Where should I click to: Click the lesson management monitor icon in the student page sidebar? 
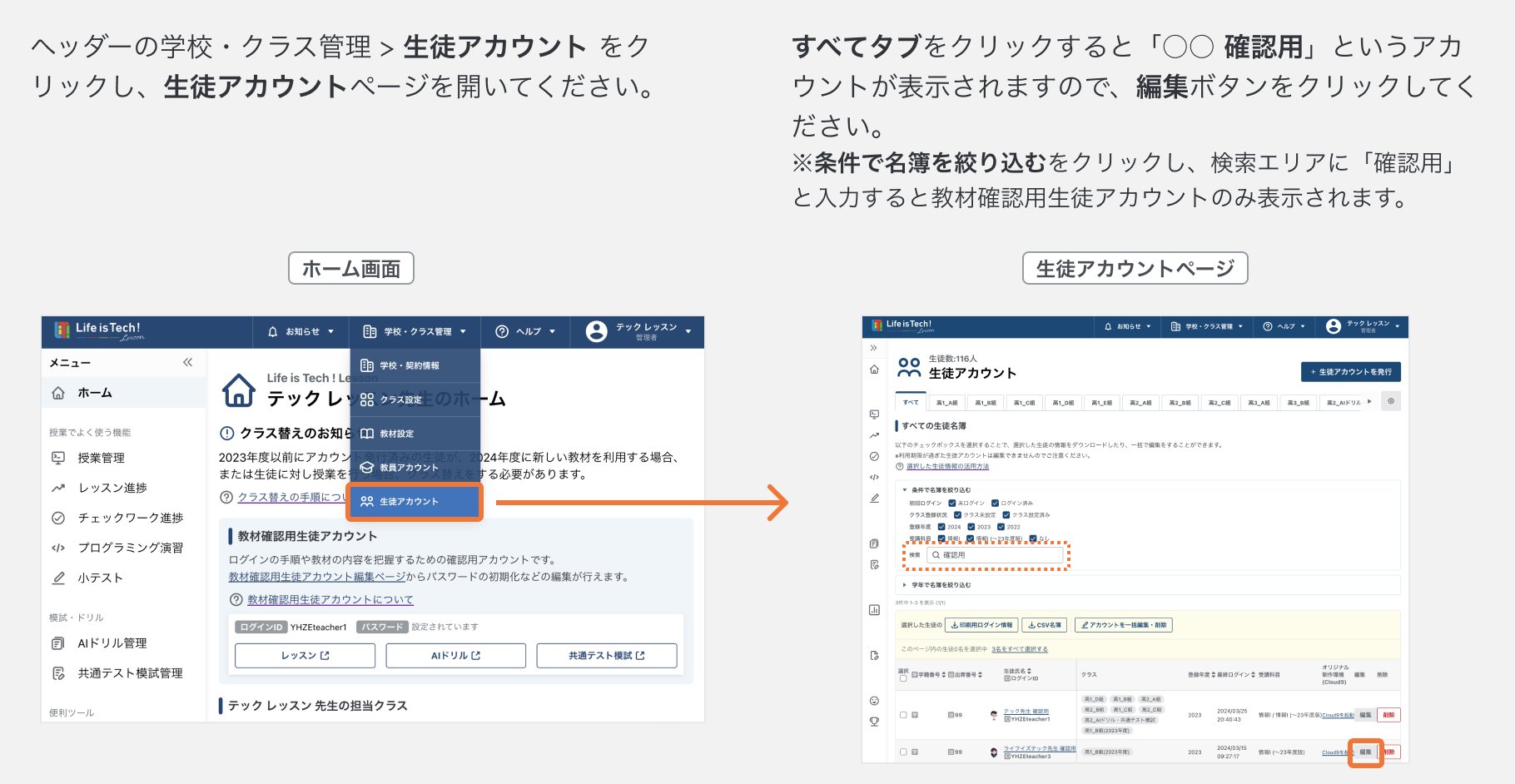[x=874, y=414]
